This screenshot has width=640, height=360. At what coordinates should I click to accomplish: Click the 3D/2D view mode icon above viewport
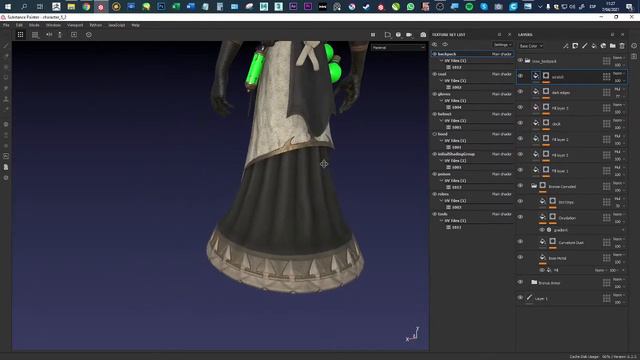(x=387, y=35)
